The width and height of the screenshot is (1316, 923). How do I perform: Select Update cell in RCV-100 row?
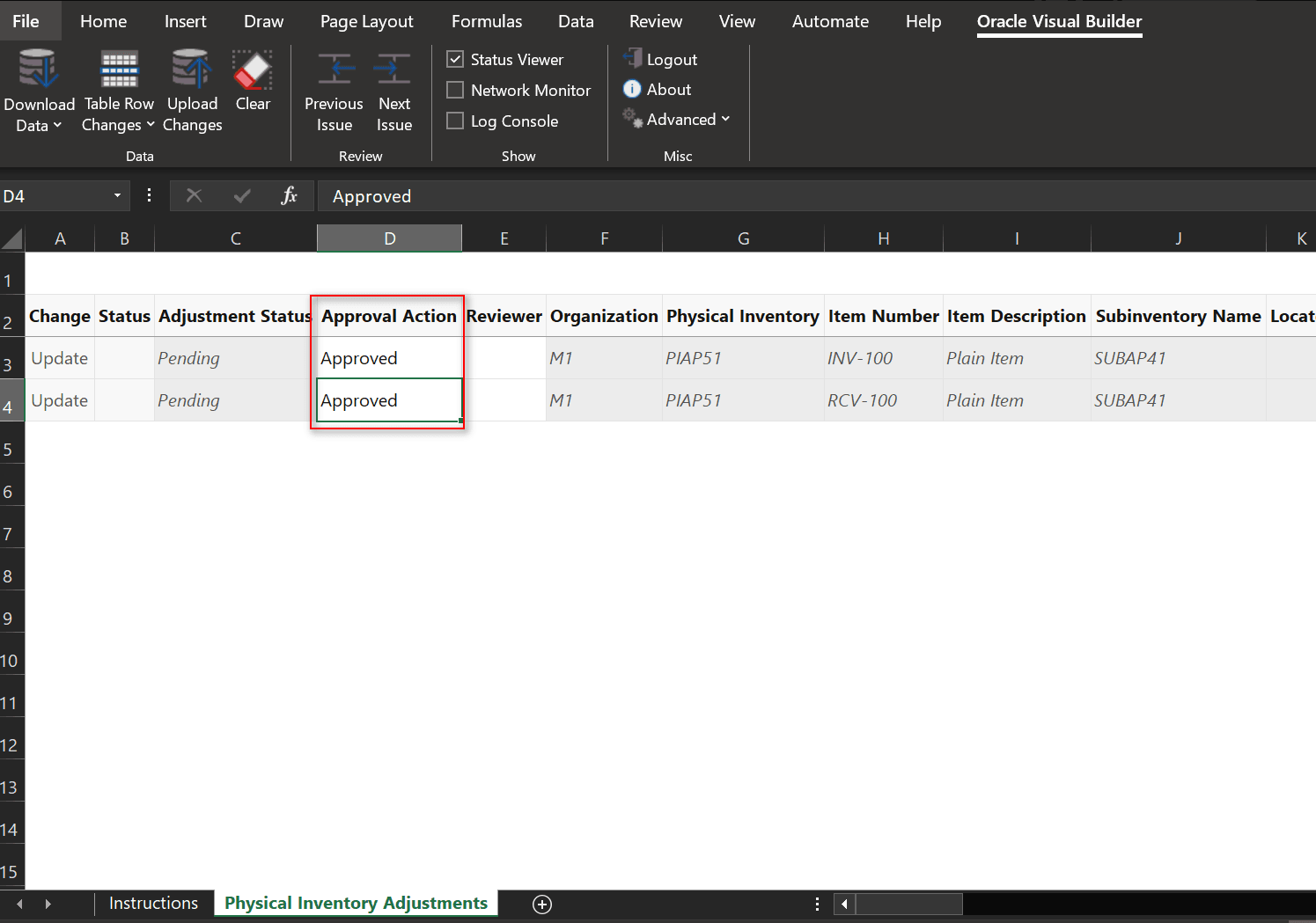tap(60, 400)
